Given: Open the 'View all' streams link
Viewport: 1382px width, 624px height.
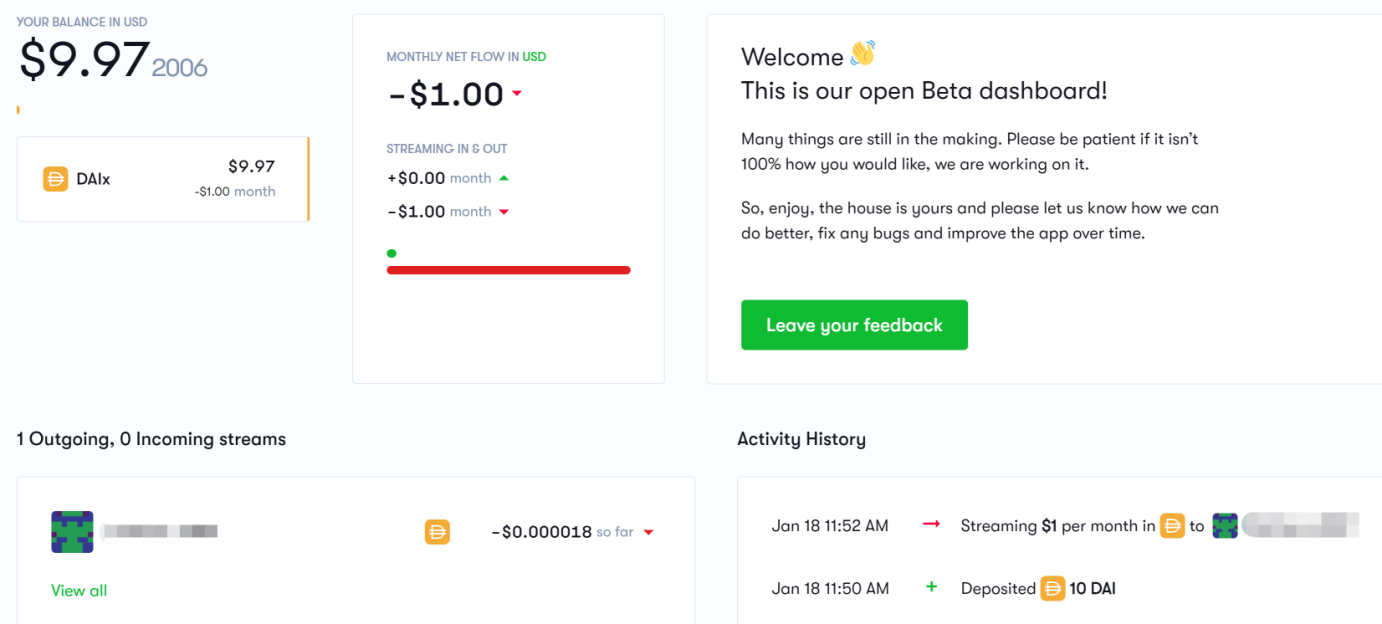Looking at the screenshot, I should 79,590.
